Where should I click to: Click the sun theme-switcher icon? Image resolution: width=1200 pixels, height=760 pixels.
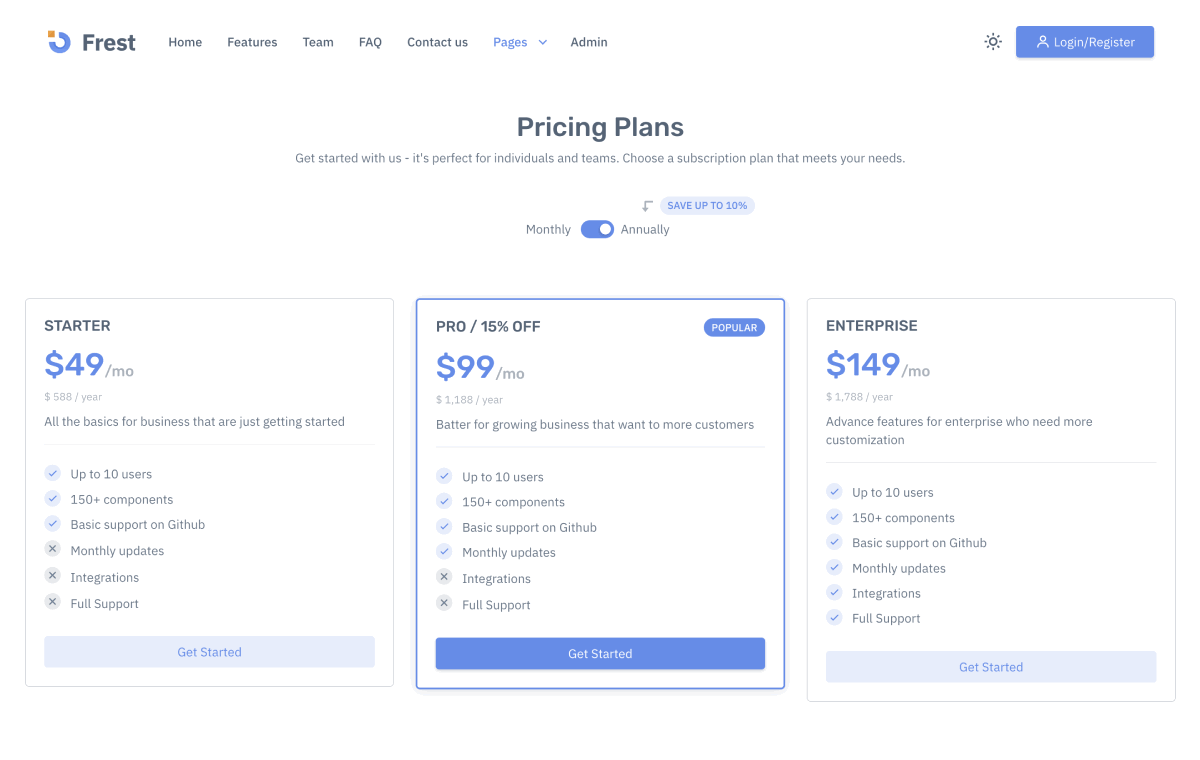992,42
